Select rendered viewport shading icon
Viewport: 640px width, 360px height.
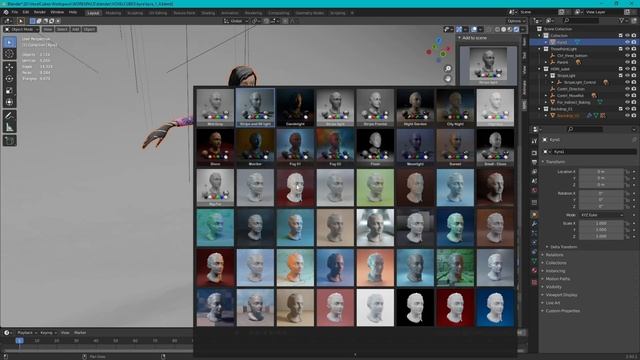tap(516, 29)
